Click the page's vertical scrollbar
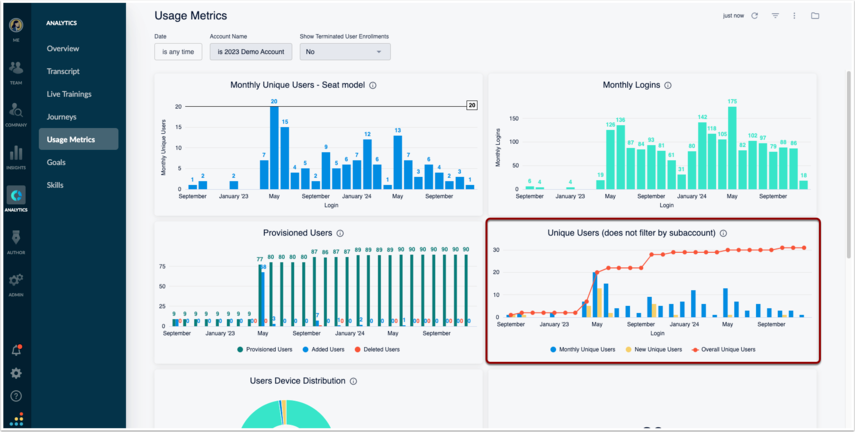 tap(848, 164)
